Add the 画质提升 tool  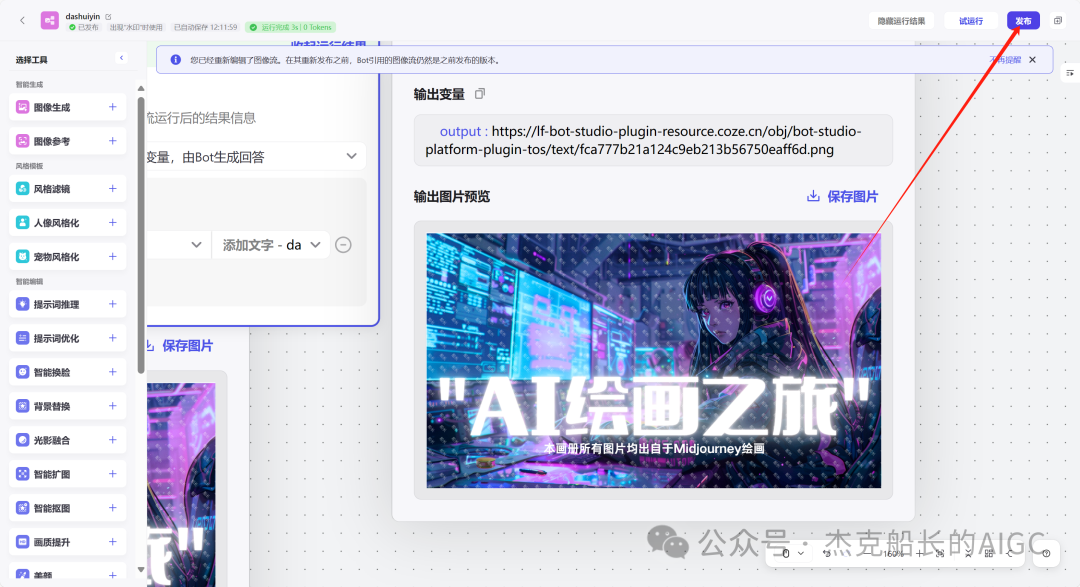pos(112,542)
